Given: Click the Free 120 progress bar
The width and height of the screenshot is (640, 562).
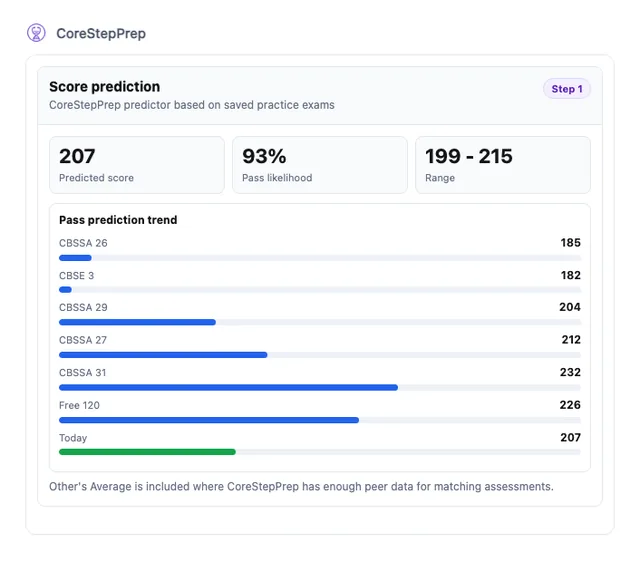Looking at the screenshot, I should (x=320, y=420).
